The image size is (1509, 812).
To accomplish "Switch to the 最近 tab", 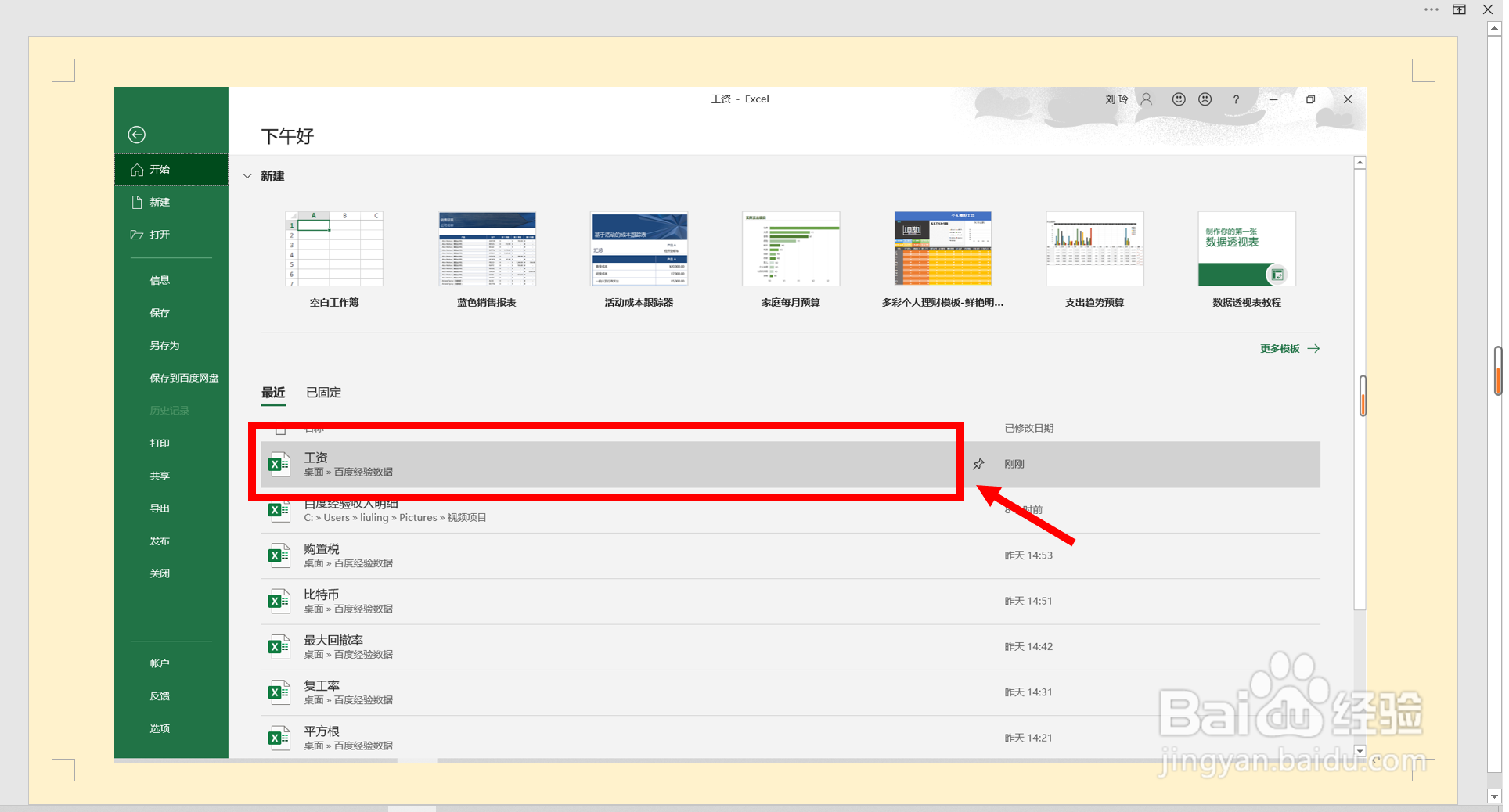I will 273,393.
